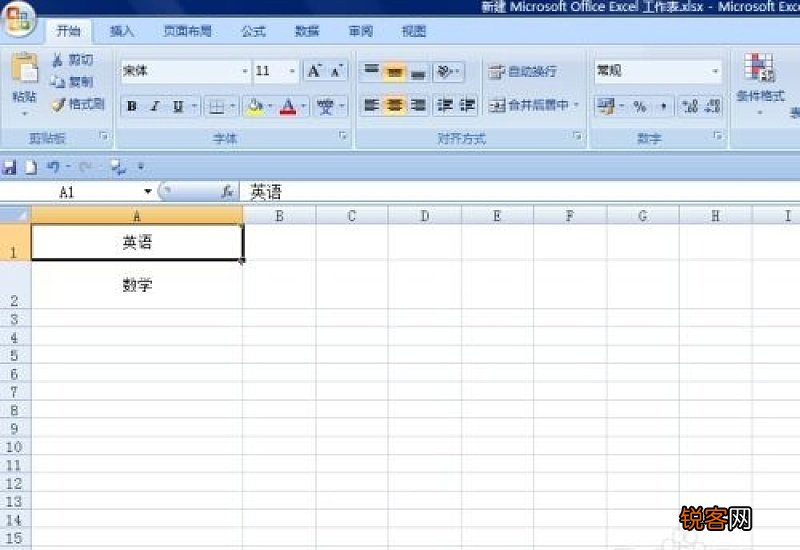Switch to the 公式 (Formulas) tab

coord(253,32)
